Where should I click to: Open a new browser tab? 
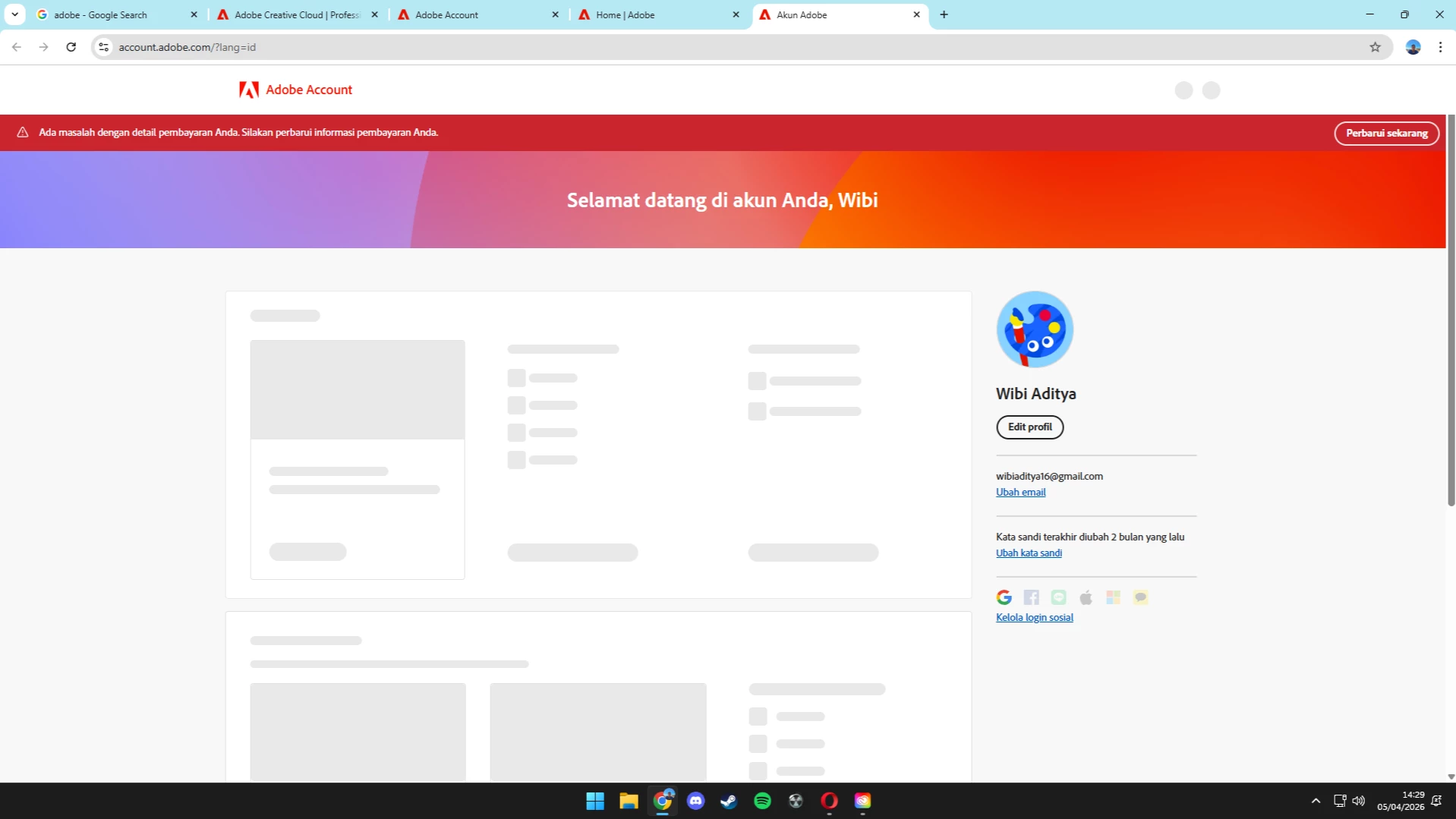click(x=944, y=14)
